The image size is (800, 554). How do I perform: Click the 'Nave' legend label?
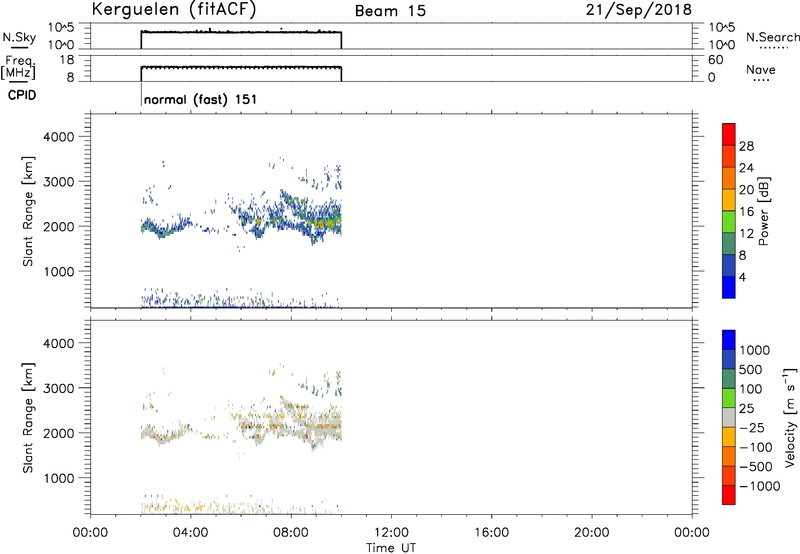coord(761,70)
